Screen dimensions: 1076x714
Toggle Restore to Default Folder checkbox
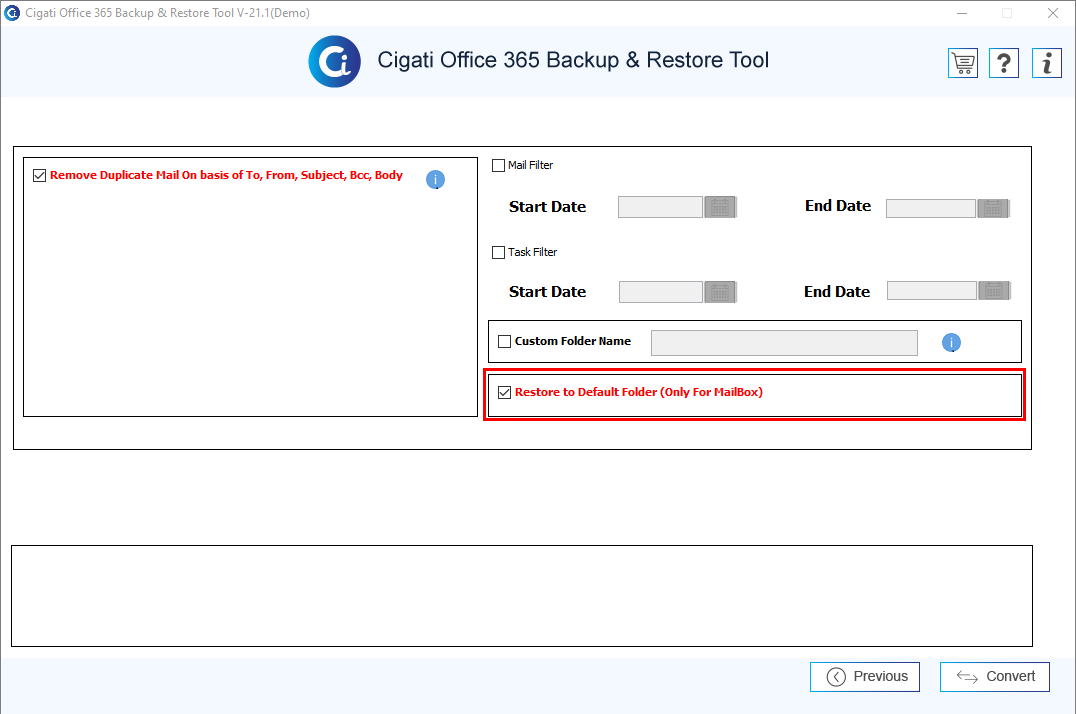[504, 393]
